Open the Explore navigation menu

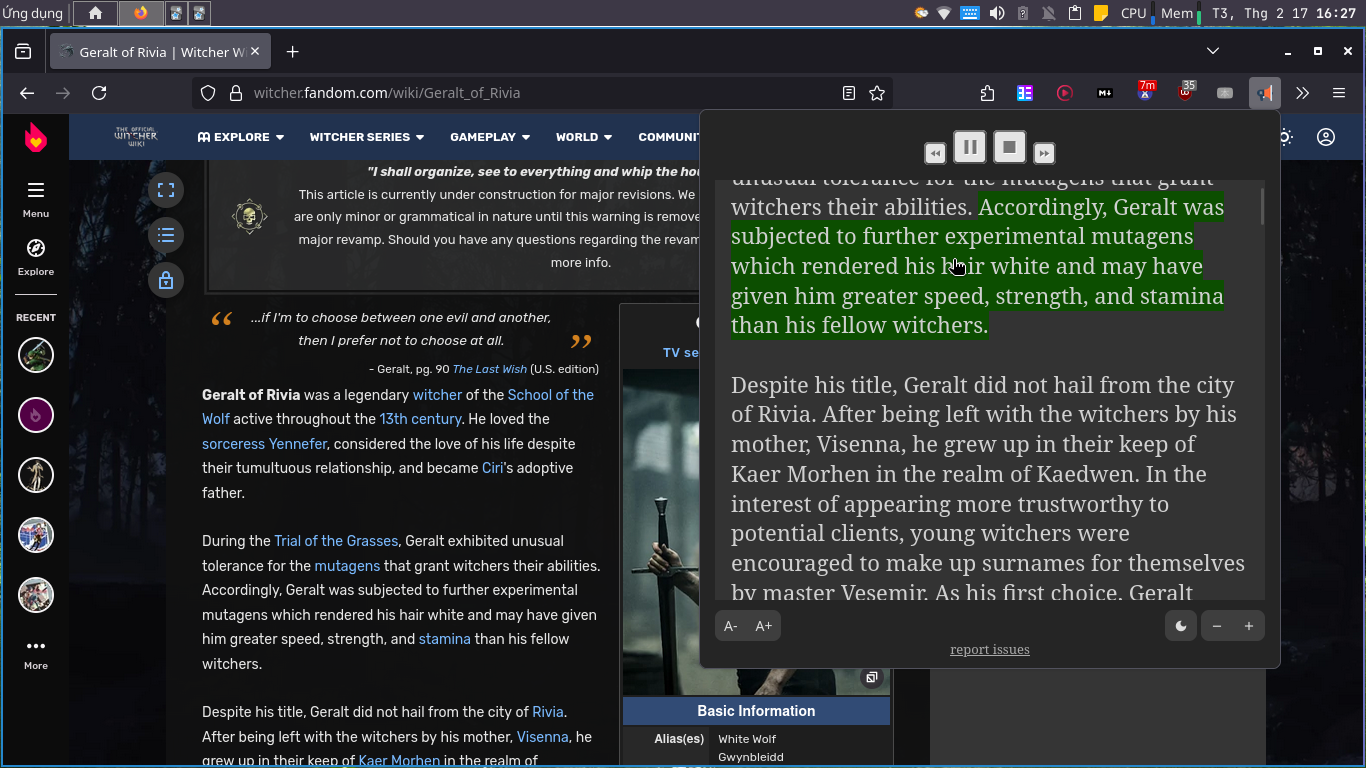(240, 137)
